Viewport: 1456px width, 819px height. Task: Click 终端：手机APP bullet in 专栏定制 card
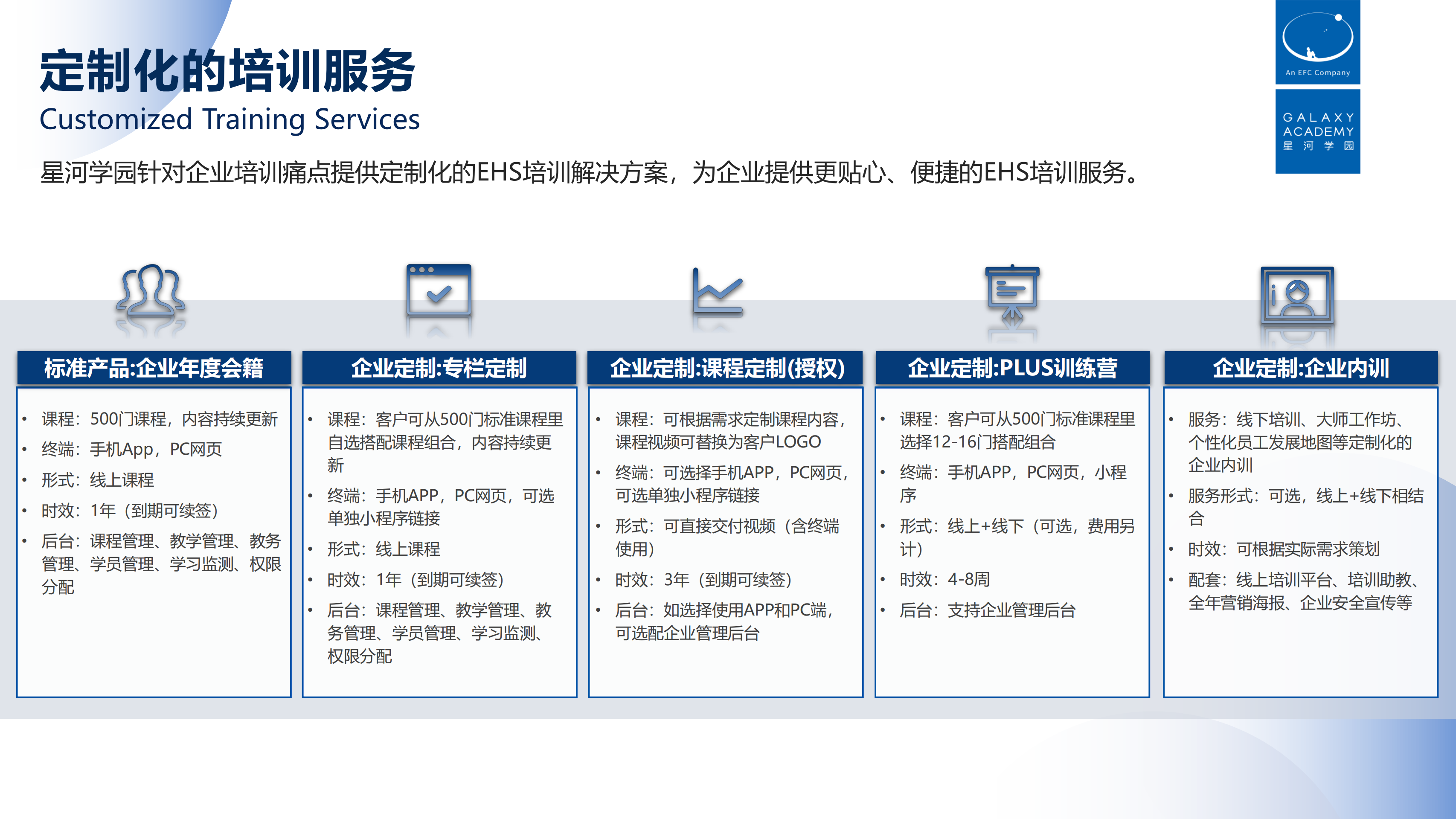point(441,507)
